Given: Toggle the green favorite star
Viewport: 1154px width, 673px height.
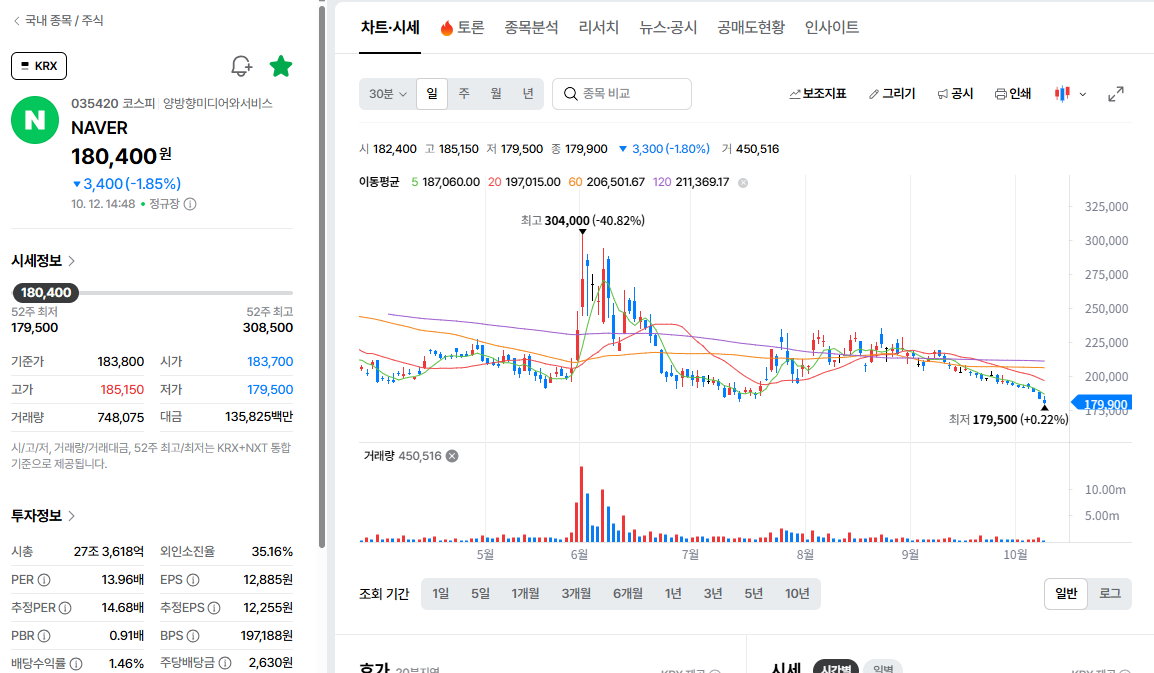Looking at the screenshot, I should (x=281, y=66).
